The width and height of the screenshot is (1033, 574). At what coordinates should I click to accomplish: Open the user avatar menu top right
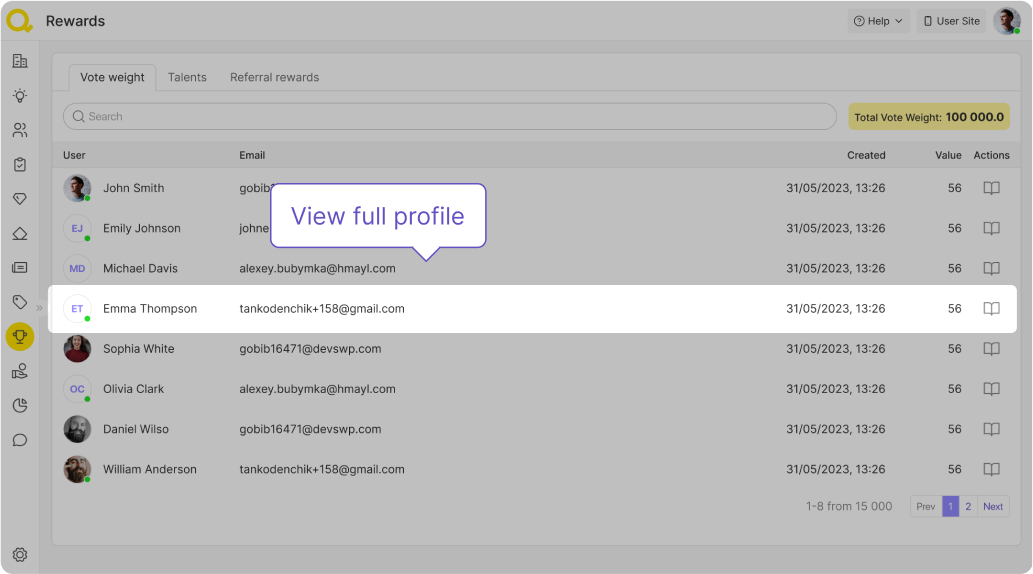[1006, 21]
